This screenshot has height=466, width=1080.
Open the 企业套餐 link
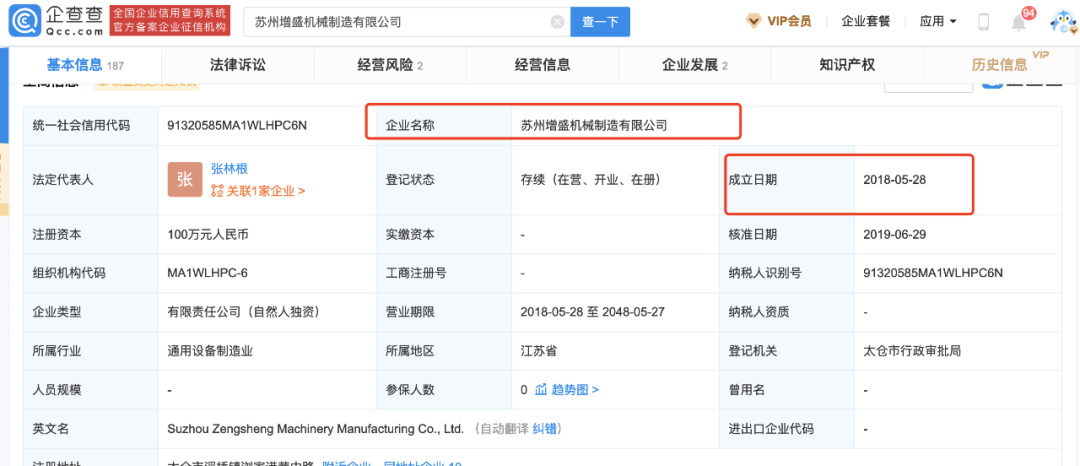[x=866, y=21]
